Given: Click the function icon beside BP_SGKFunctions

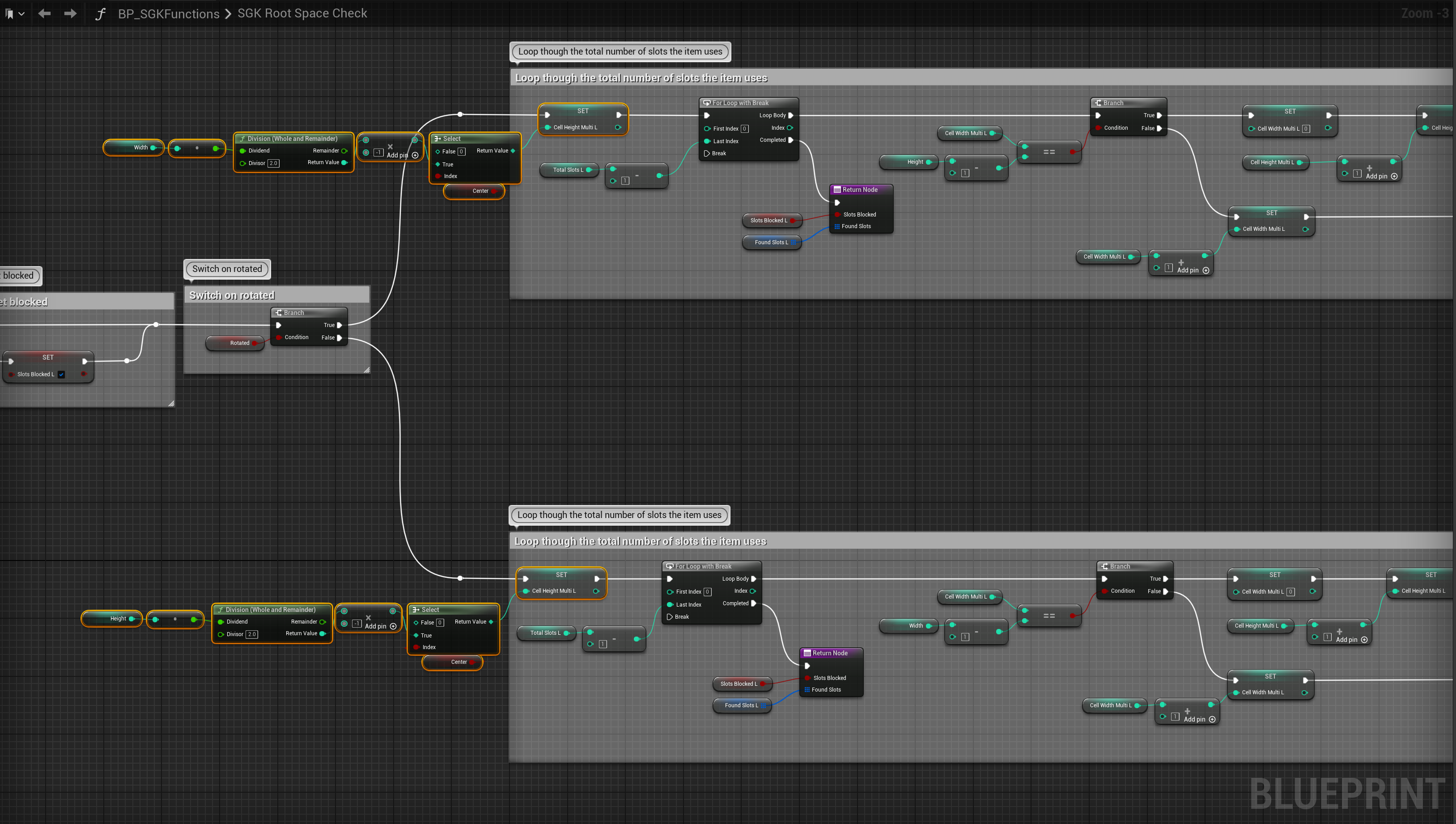Looking at the screenshot, I should (101, 13).
